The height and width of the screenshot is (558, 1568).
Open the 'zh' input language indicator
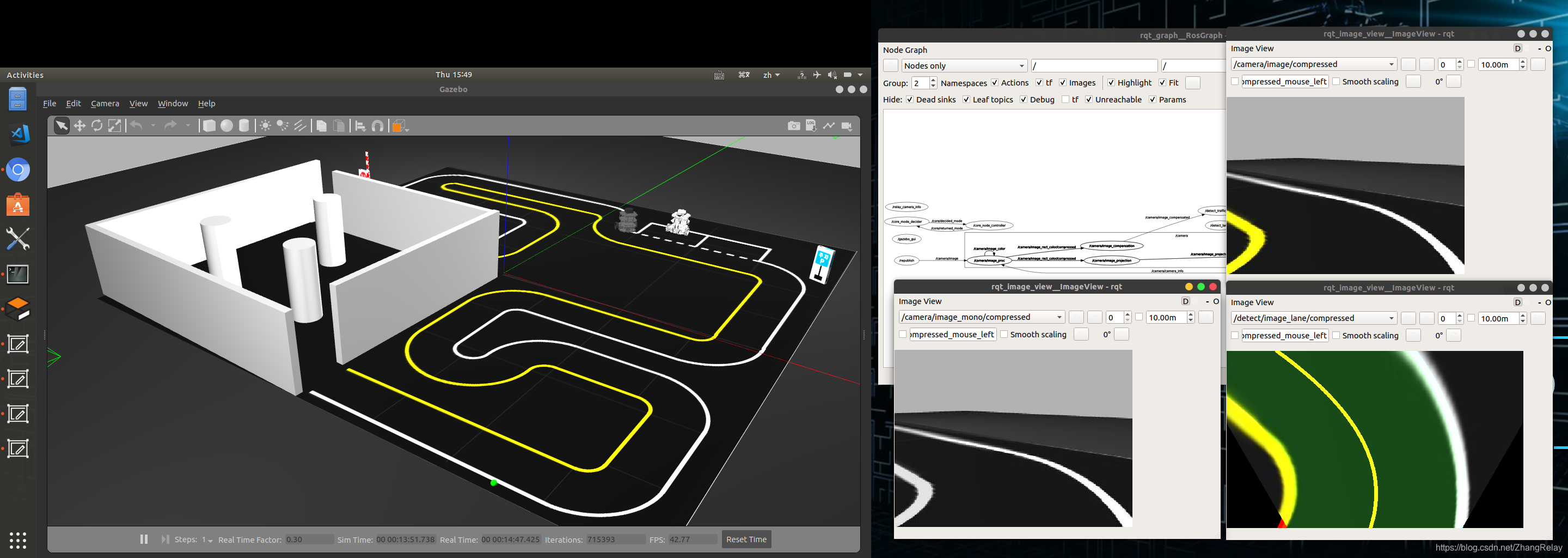(x=771, y=75)
